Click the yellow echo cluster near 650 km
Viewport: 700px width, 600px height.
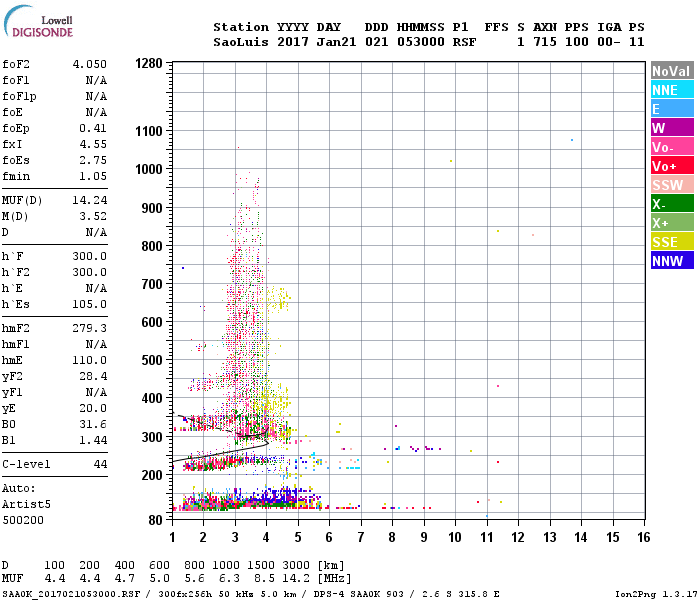coord(280,299)
